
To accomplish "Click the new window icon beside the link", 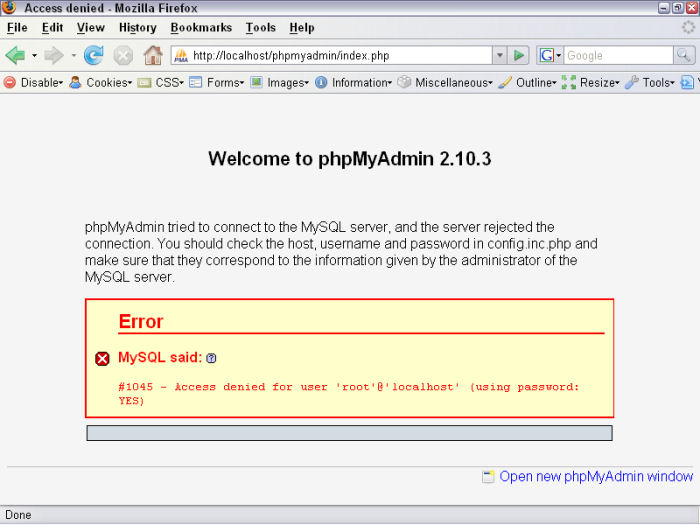I will 488,477.
